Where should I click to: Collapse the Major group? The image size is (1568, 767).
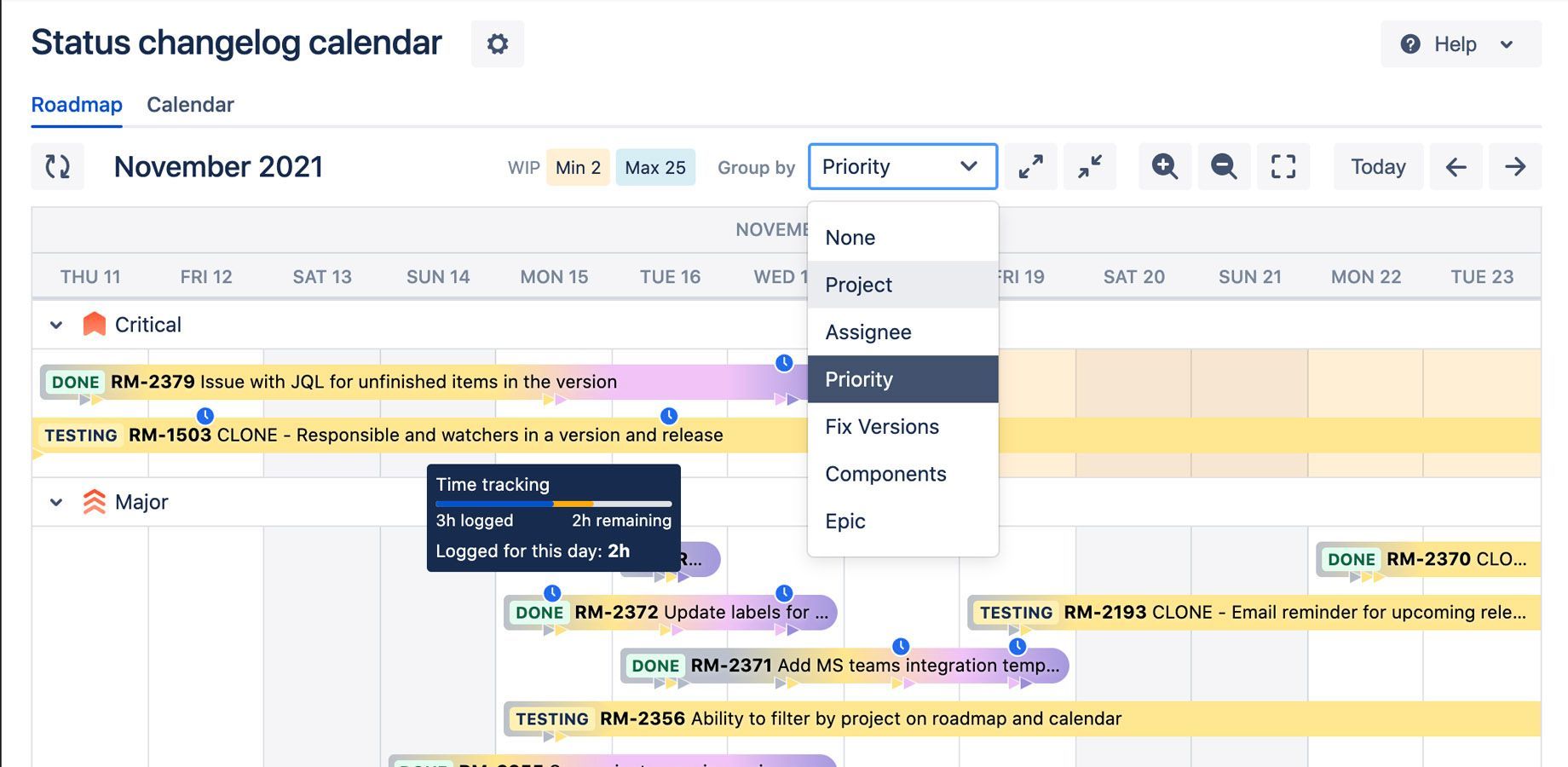click(56, 502)
